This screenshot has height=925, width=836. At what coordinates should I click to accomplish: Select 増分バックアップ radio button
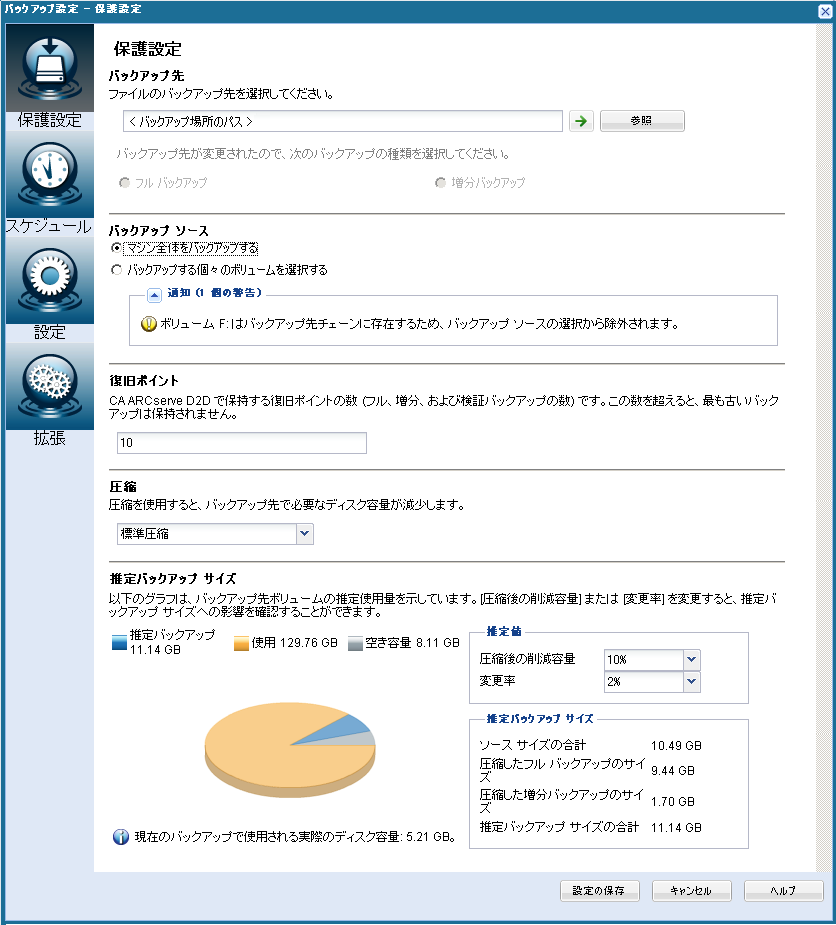click(x=440, y=182)
